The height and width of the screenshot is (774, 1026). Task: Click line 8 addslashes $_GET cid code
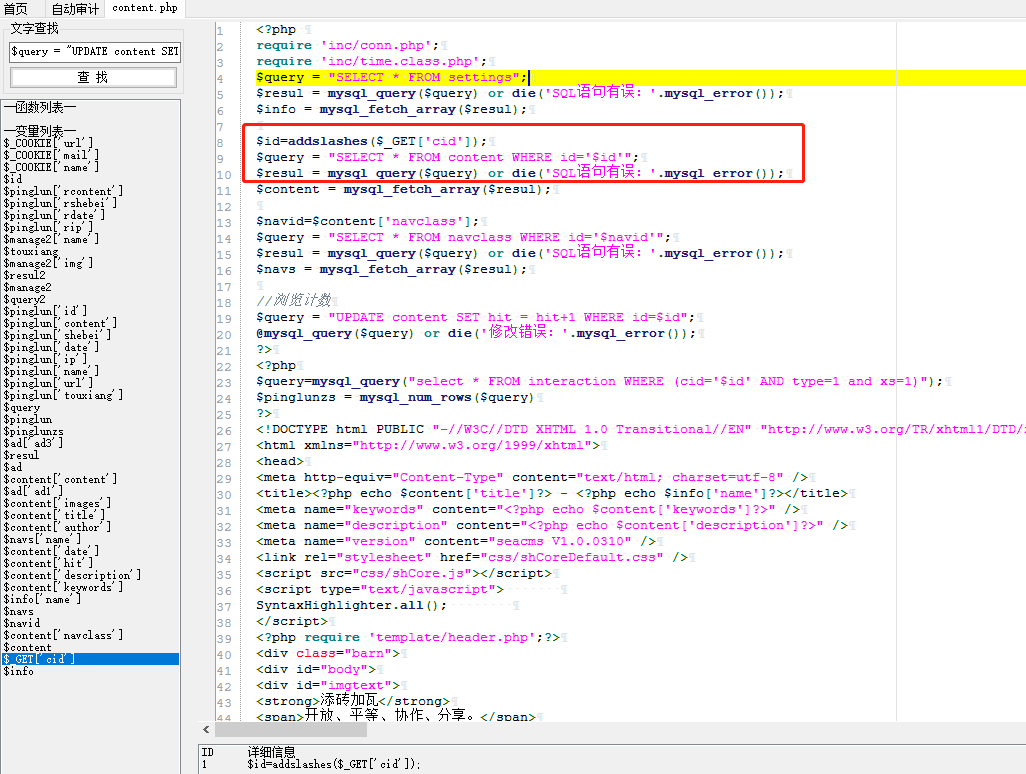tap(371, 141)
